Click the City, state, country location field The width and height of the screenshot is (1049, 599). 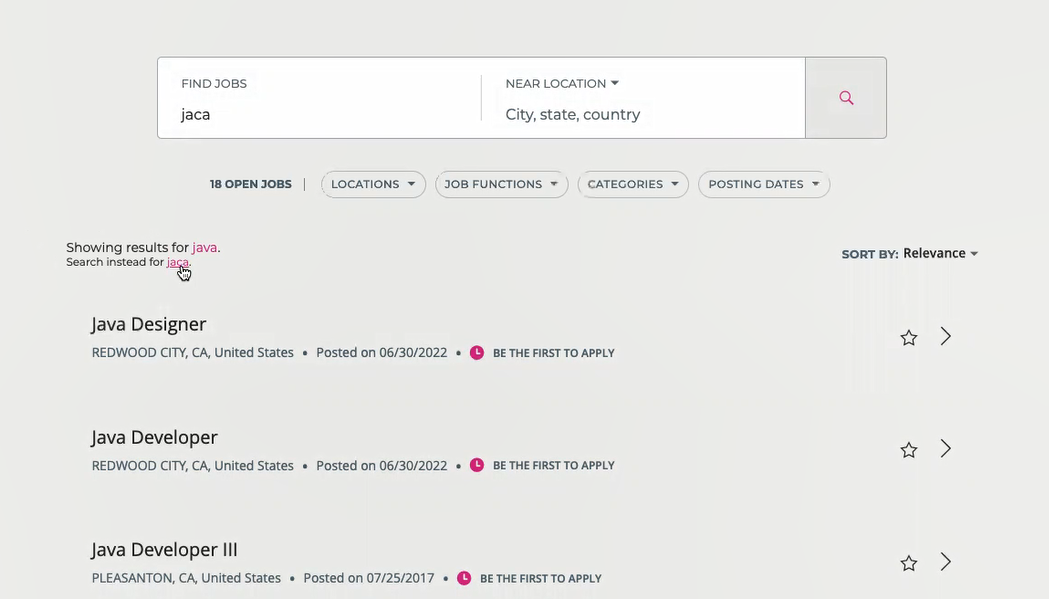640,114
